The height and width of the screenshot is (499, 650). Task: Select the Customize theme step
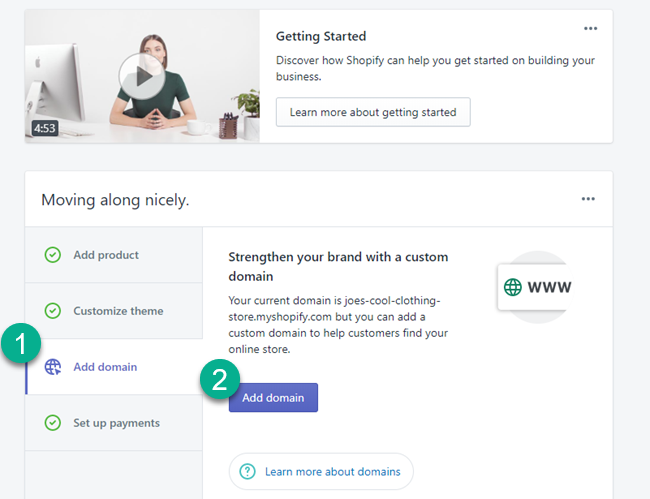(118, 311)
